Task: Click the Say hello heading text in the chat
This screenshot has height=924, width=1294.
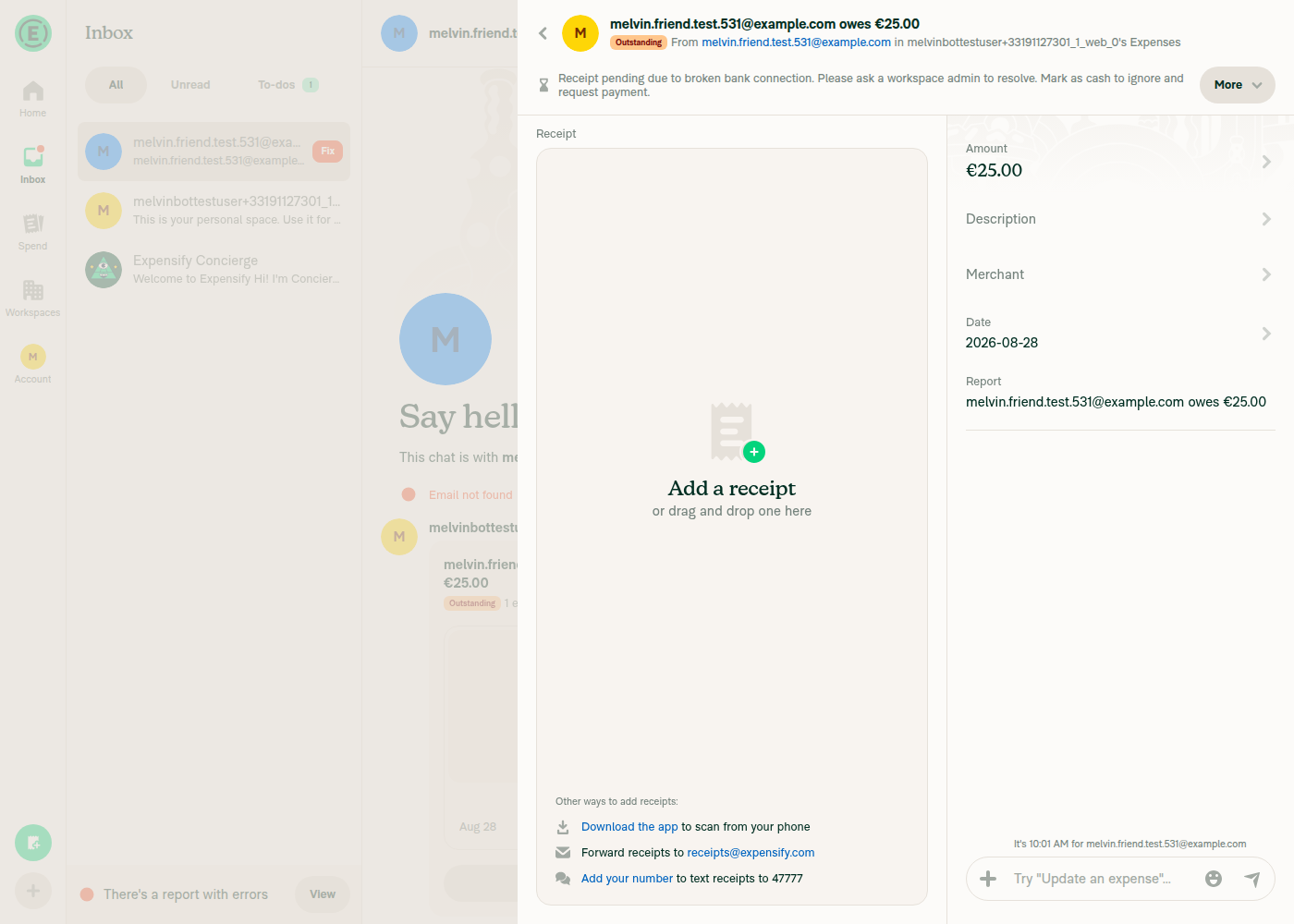Action: (458, 417)
